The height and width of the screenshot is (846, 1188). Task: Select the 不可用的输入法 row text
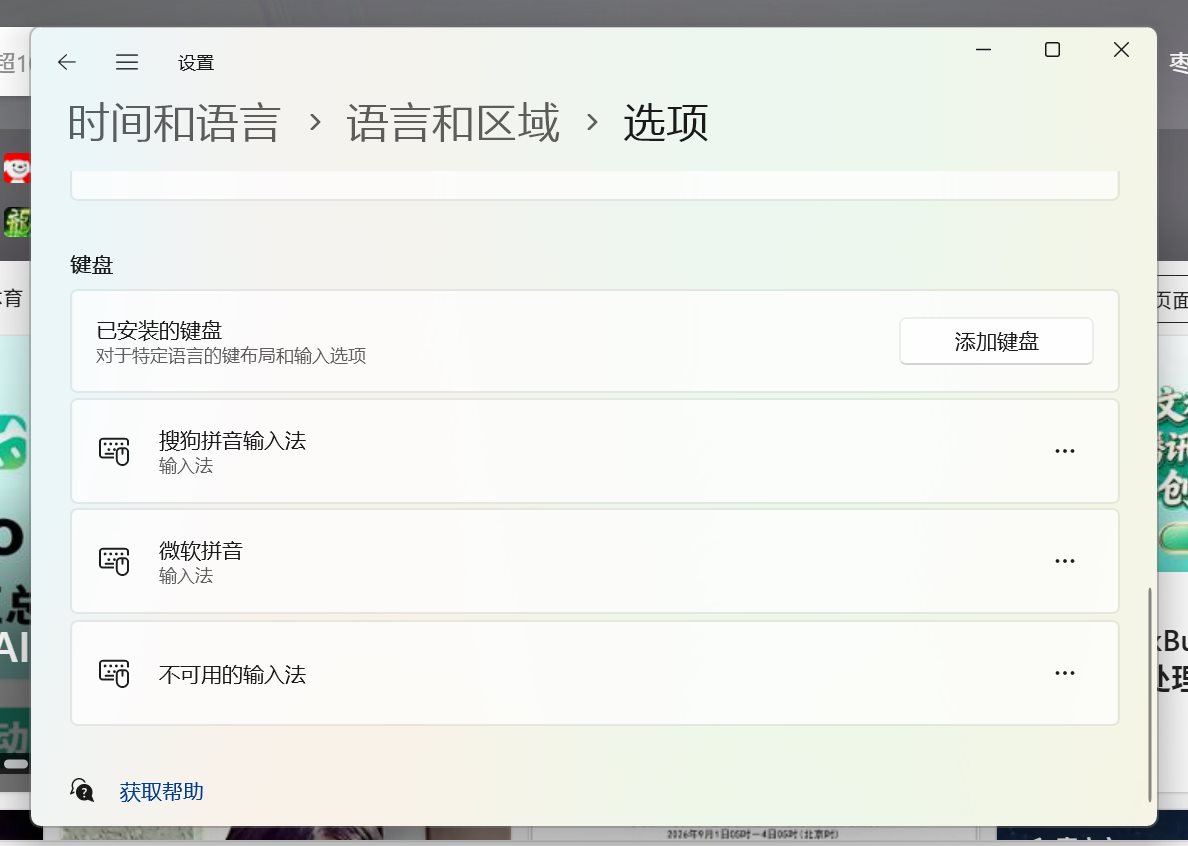232,675
